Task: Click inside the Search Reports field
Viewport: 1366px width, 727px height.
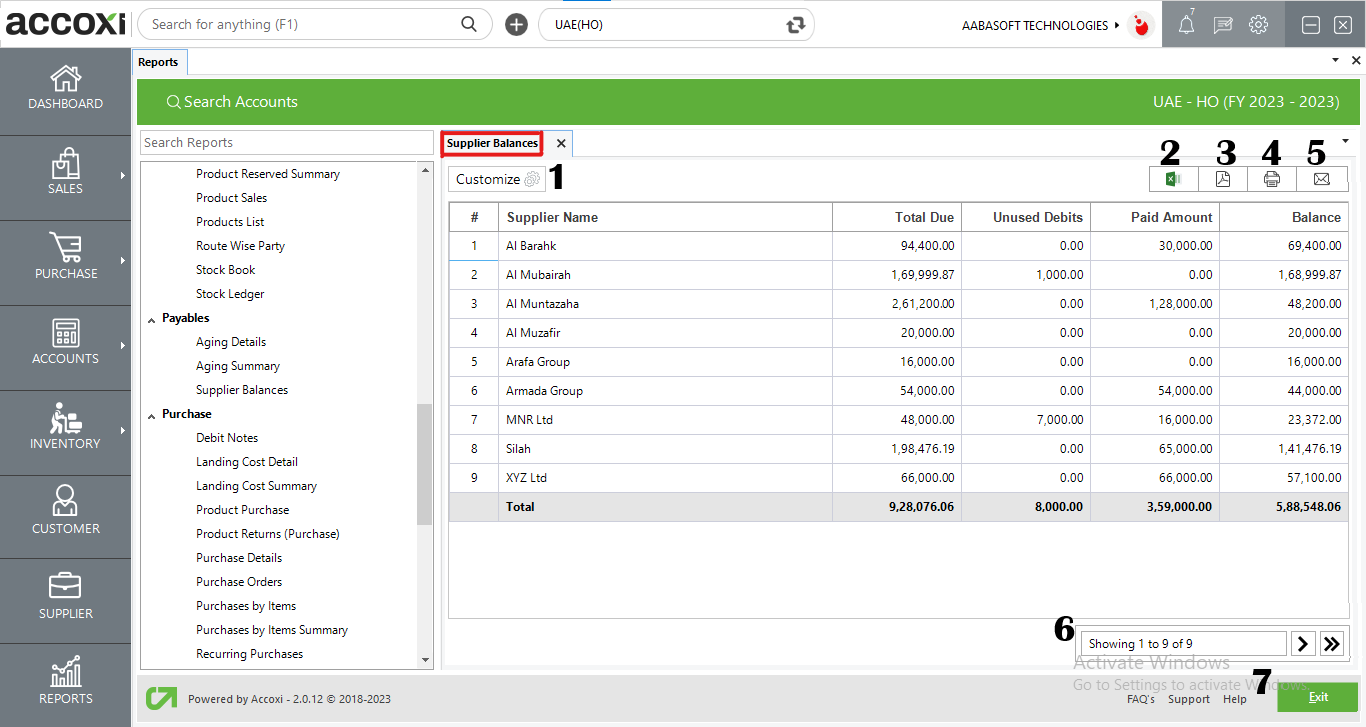Action: (286, 142)
